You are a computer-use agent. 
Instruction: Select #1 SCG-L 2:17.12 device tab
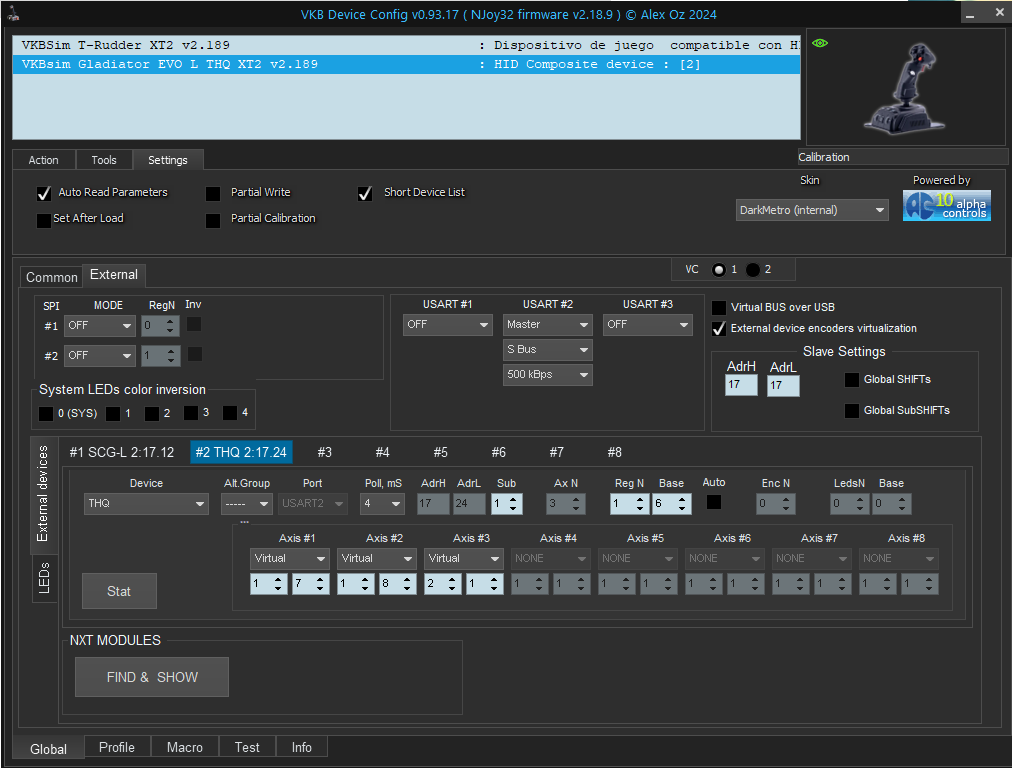click(121, 452)
